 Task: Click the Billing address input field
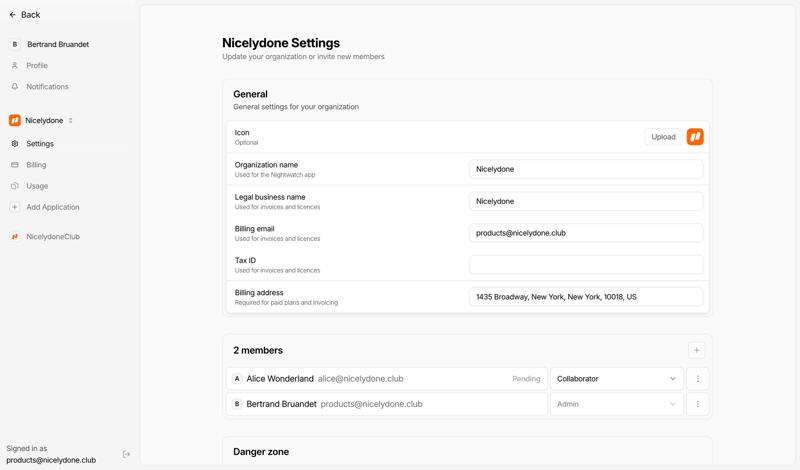click(x=586, y=296)
